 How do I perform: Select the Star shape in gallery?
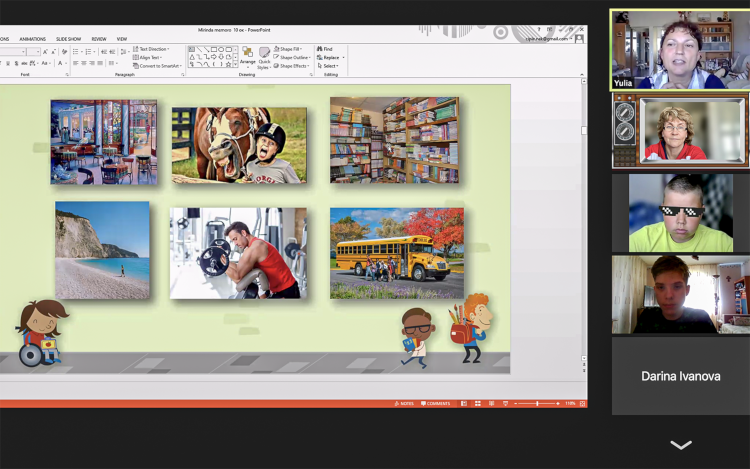click(229, 65)
